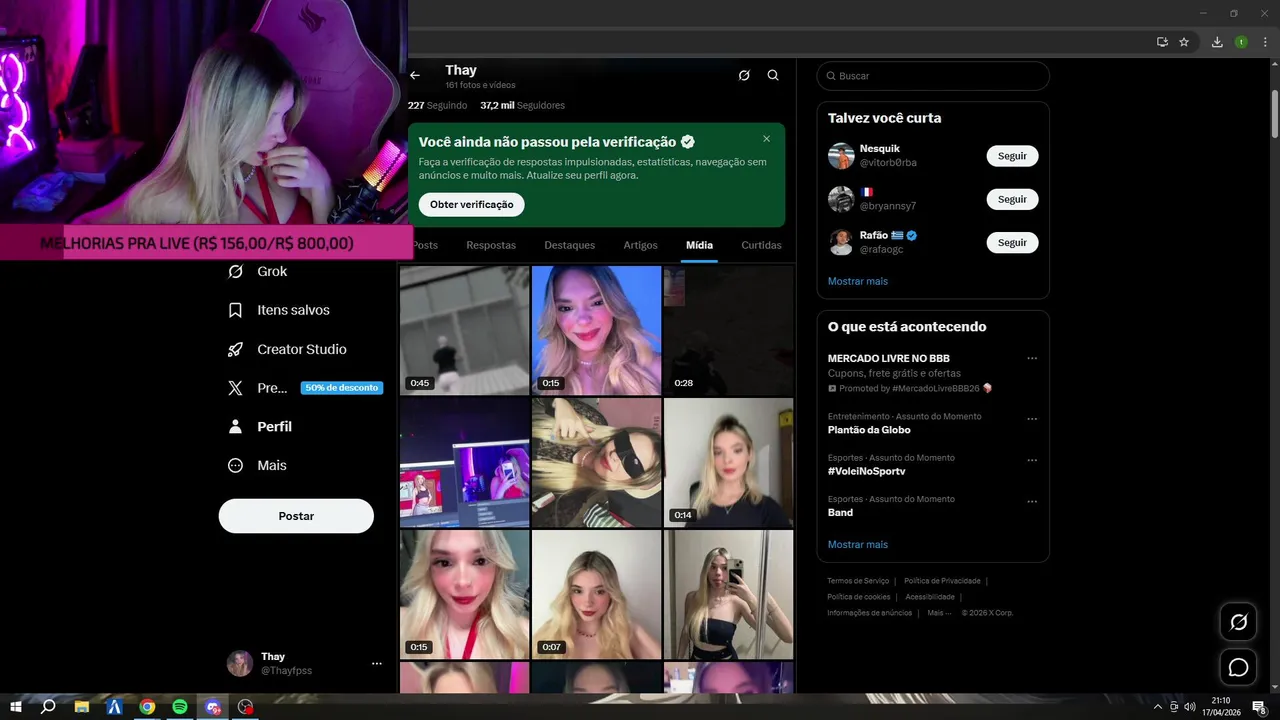Follow Rafão with the Seguir button
This screenshot has width=1280, height=720.
[1012, 242]
